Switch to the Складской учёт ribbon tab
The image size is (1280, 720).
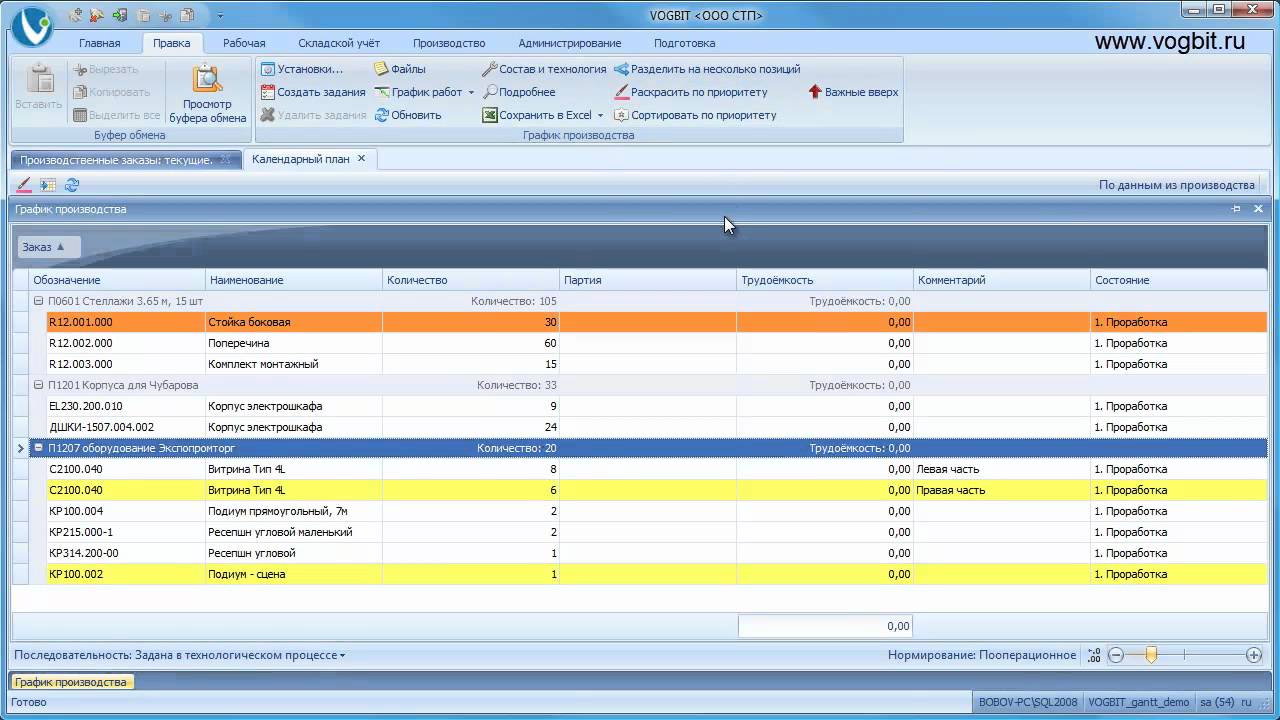339,43
